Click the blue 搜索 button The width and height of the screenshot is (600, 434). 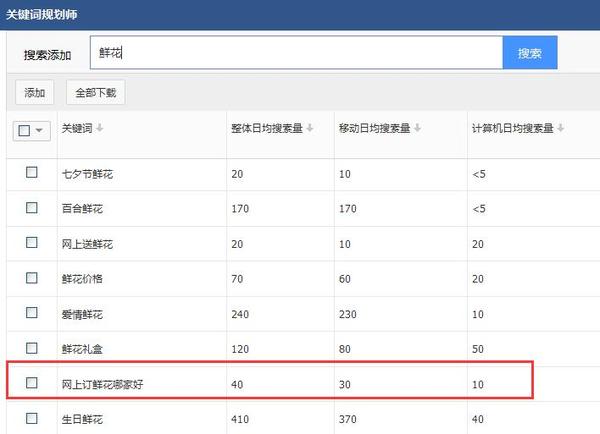point(530,53)
